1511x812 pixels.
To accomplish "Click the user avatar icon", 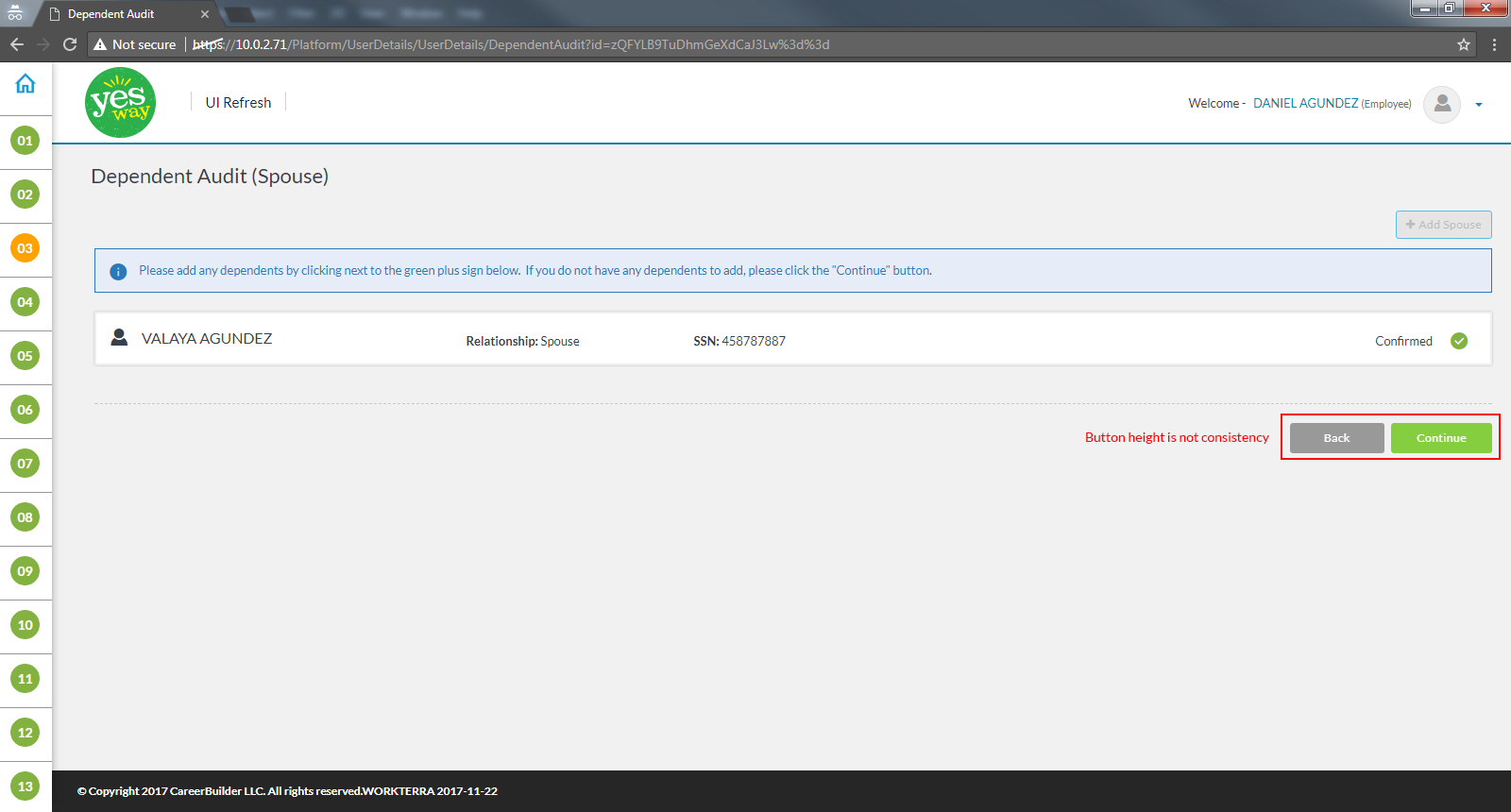I will [1442, 104].
